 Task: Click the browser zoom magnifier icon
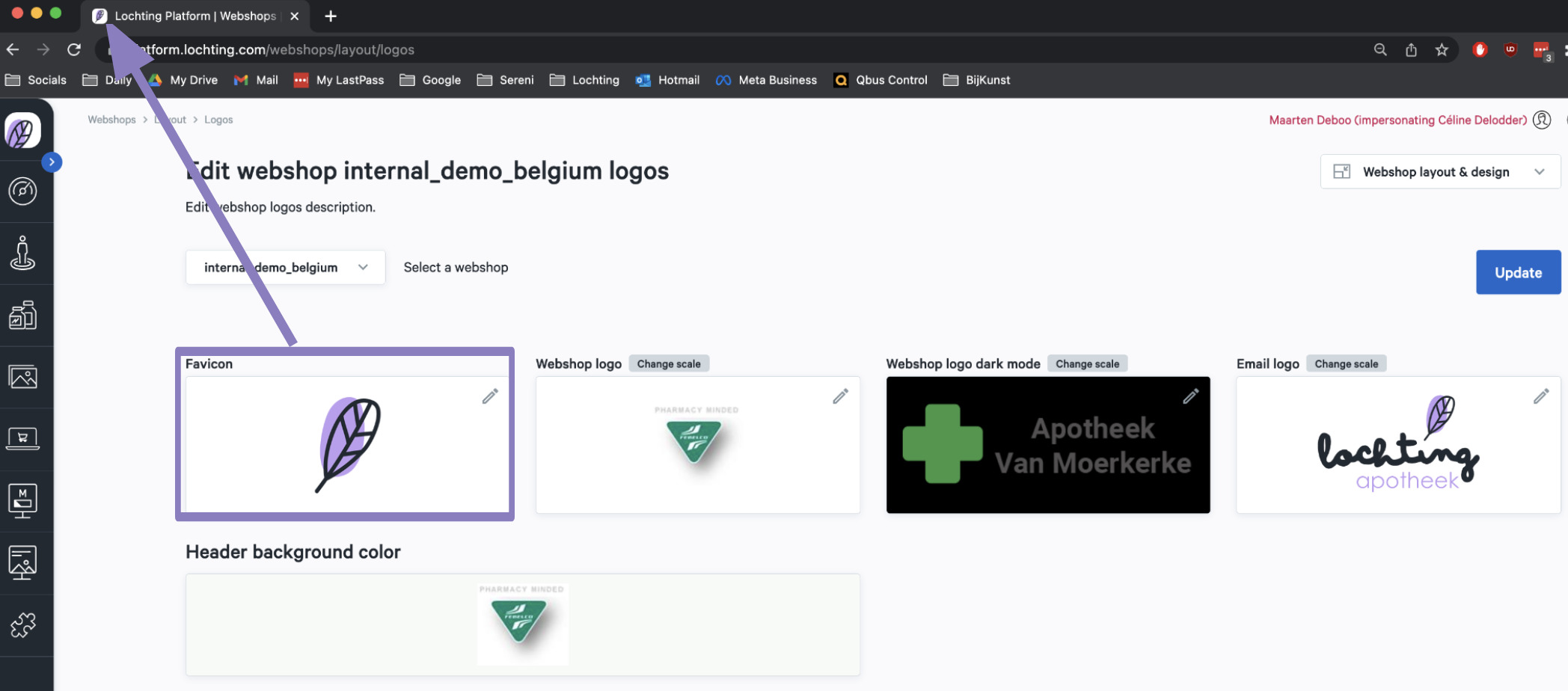click(1380, 49)
